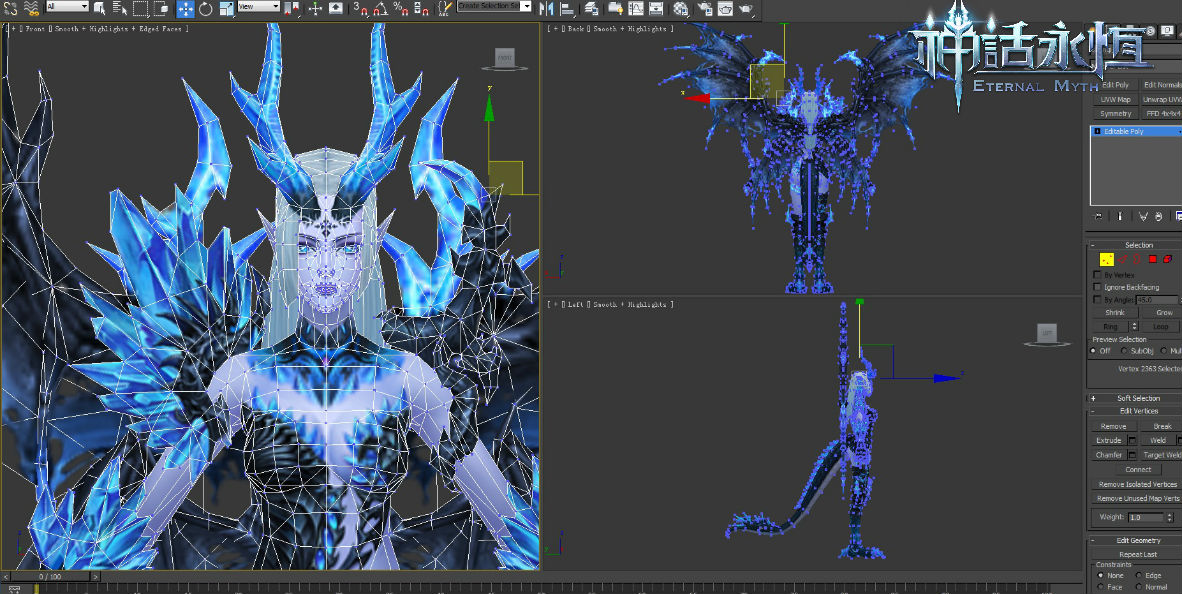Toggle the Angle Snap icon

click(x=382, y=9)
